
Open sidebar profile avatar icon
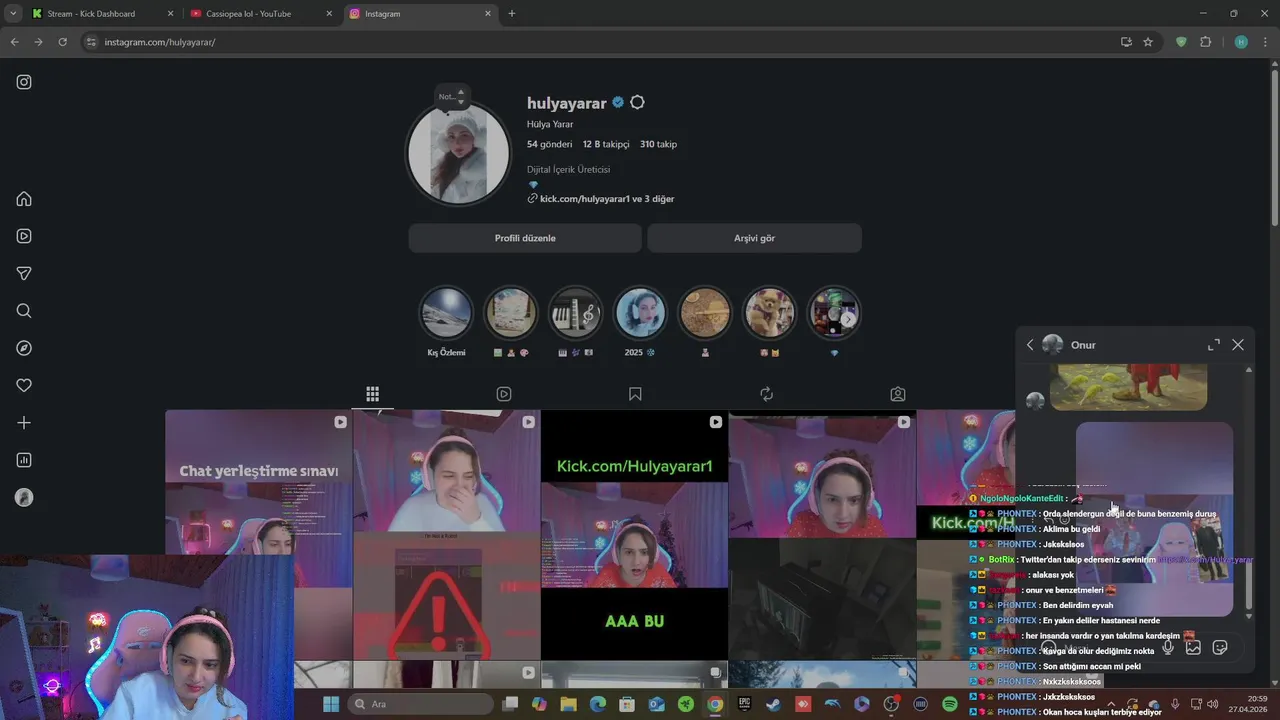pyautogui.click(x=24, y=497)
